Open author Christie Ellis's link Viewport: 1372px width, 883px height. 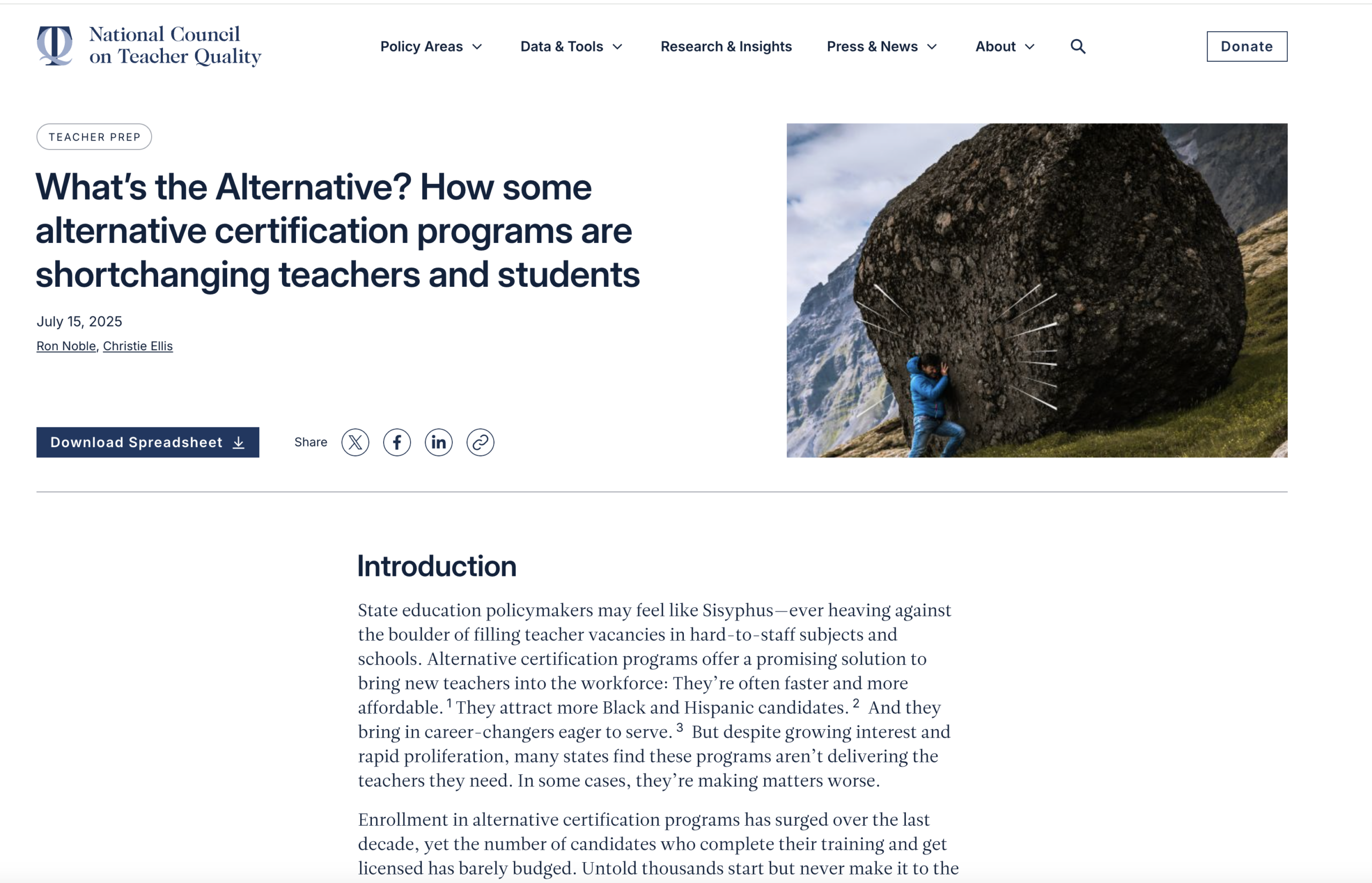[138, 346]
